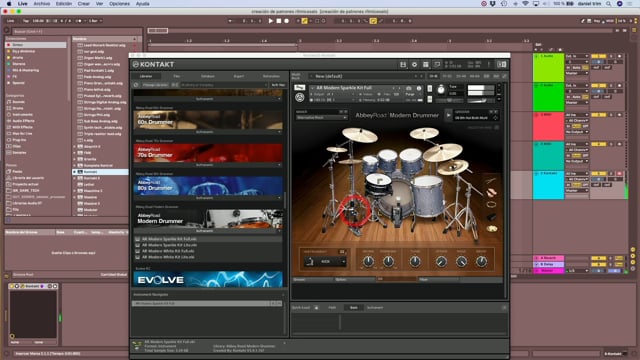Switch to Kontakt Files tab

[177, 76]
